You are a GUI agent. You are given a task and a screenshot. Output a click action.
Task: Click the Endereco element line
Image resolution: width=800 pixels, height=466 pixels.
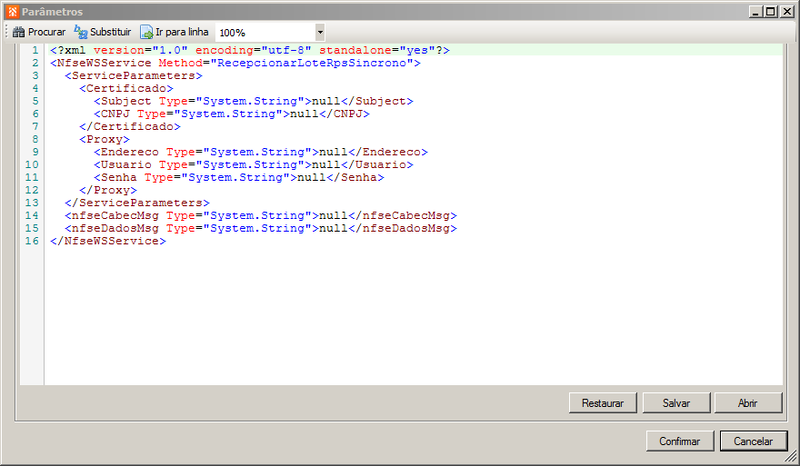pos(261,152)
